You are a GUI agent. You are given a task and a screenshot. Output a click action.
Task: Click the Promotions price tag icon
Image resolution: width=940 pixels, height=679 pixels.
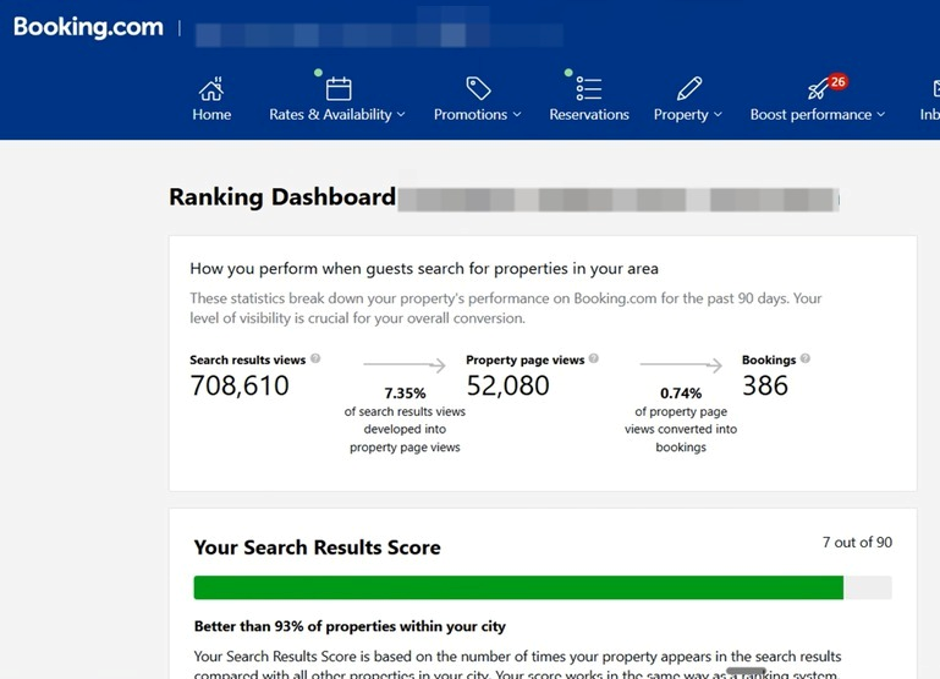point(478,88)
